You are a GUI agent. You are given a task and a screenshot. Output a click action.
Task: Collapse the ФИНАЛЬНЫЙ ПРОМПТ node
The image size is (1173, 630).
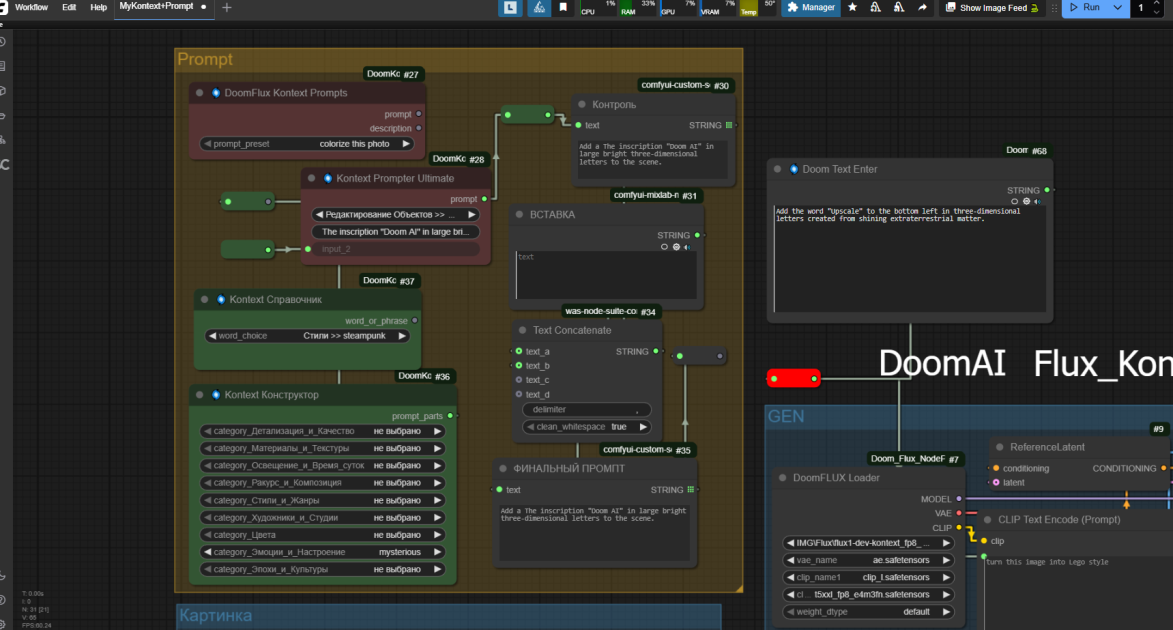[x=503, y=468]
